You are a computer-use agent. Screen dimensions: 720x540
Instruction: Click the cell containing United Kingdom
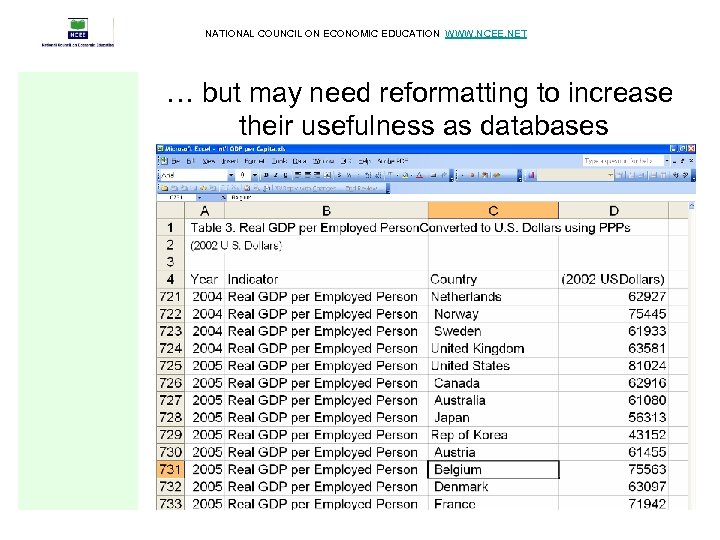[493, 349]
